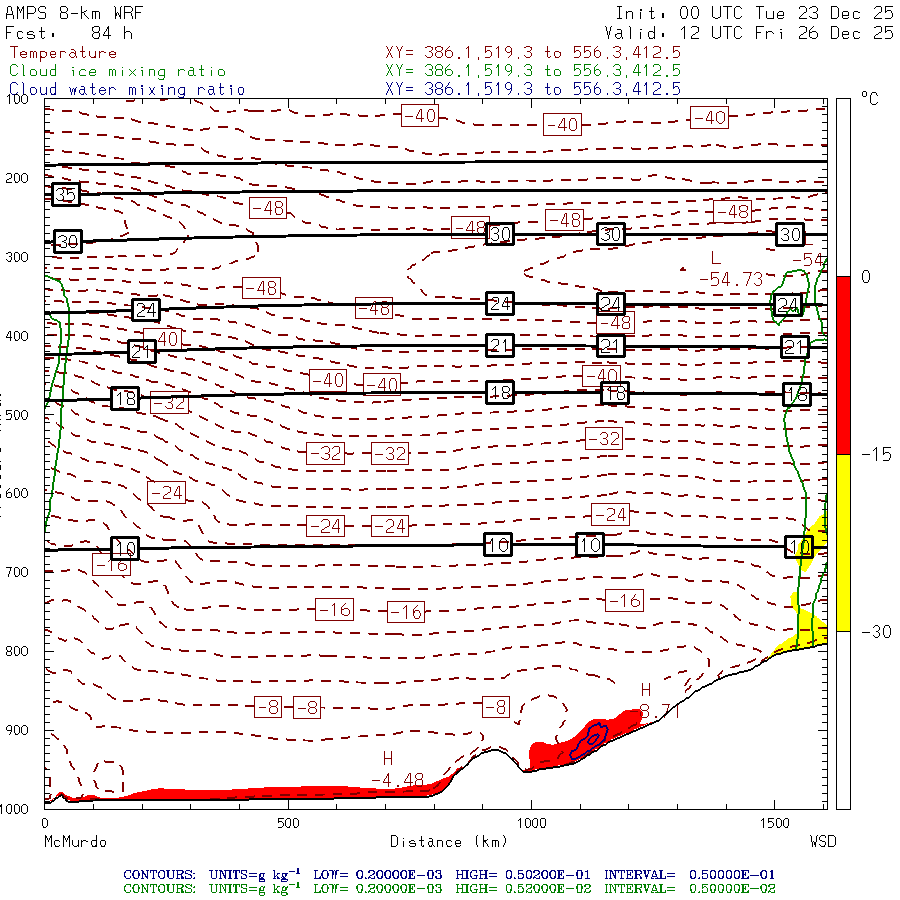Select the 'Fcst: 84 h' forecast hour text

69,33
